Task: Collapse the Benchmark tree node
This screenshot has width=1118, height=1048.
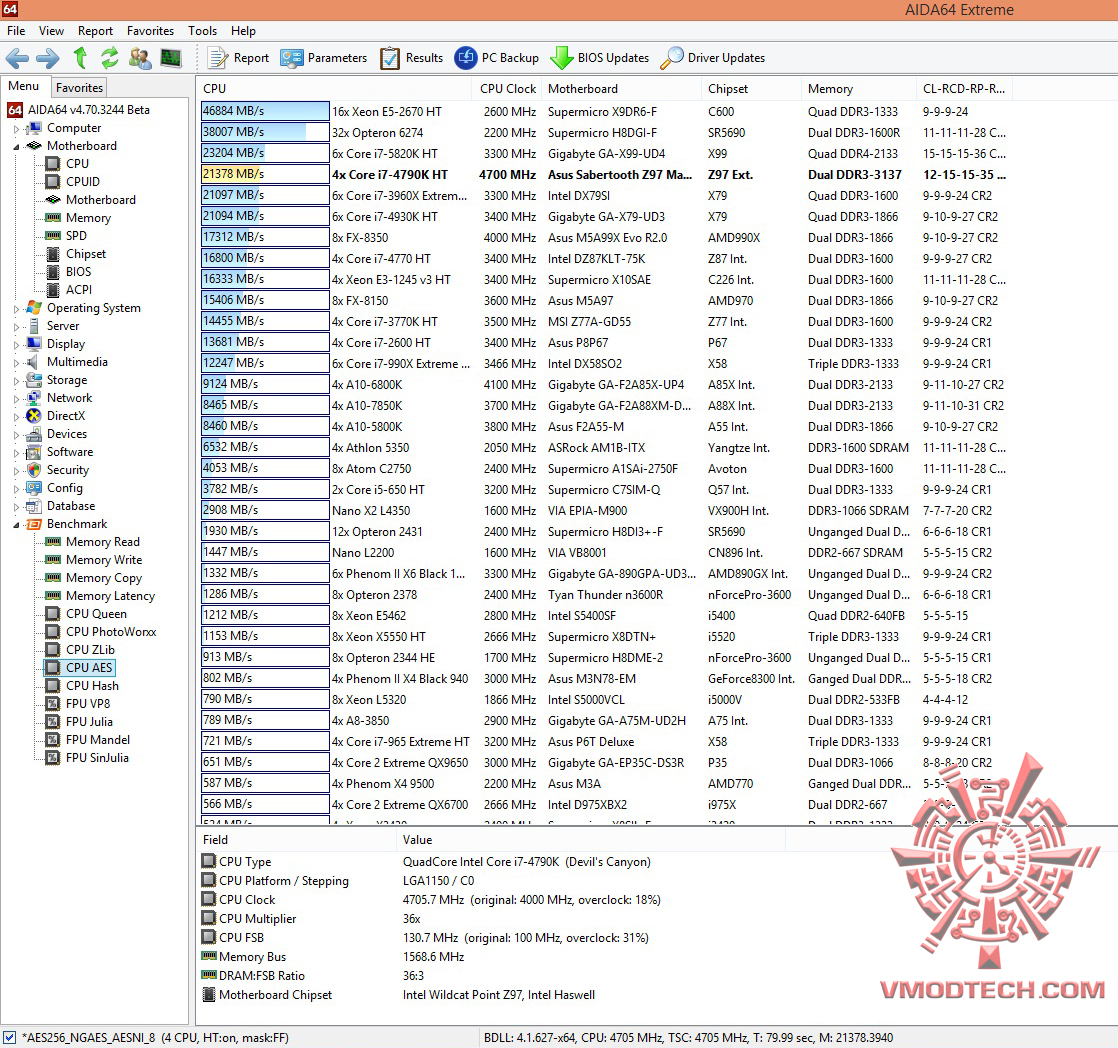Action: coord(16,525)
